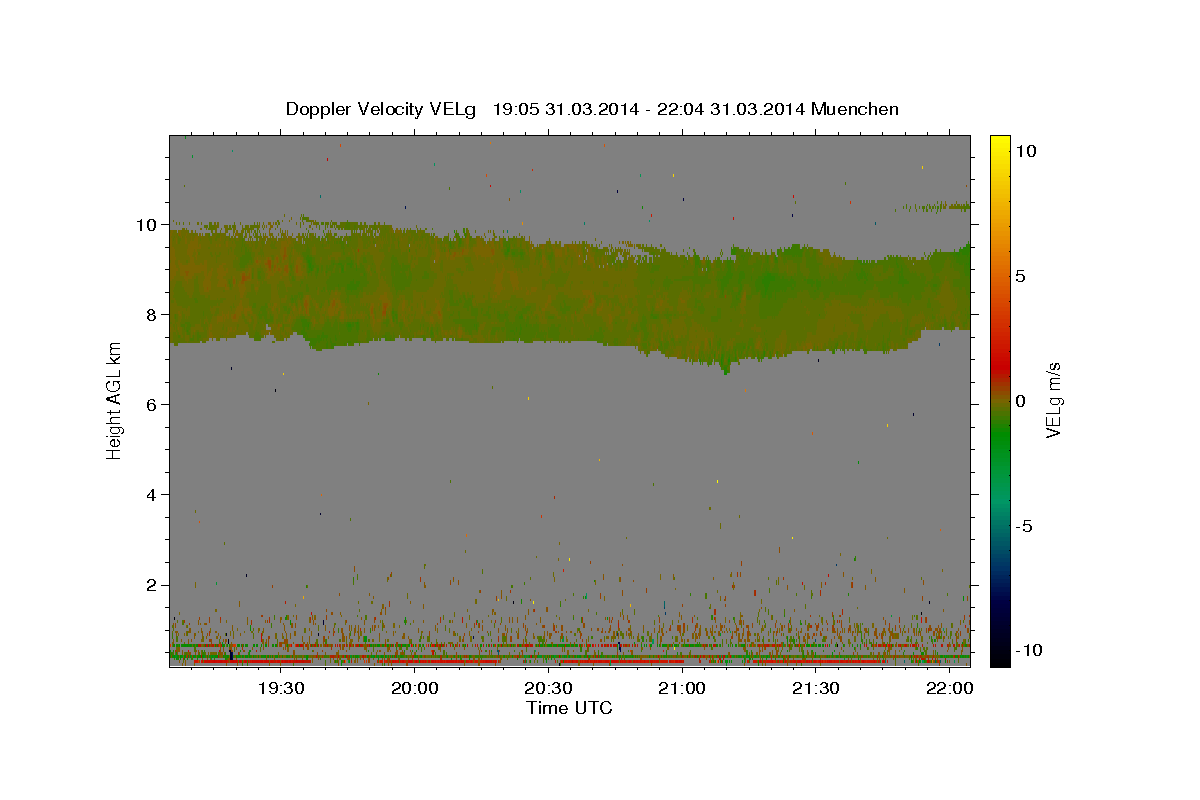Click the 20:00 time tick label

414,688
